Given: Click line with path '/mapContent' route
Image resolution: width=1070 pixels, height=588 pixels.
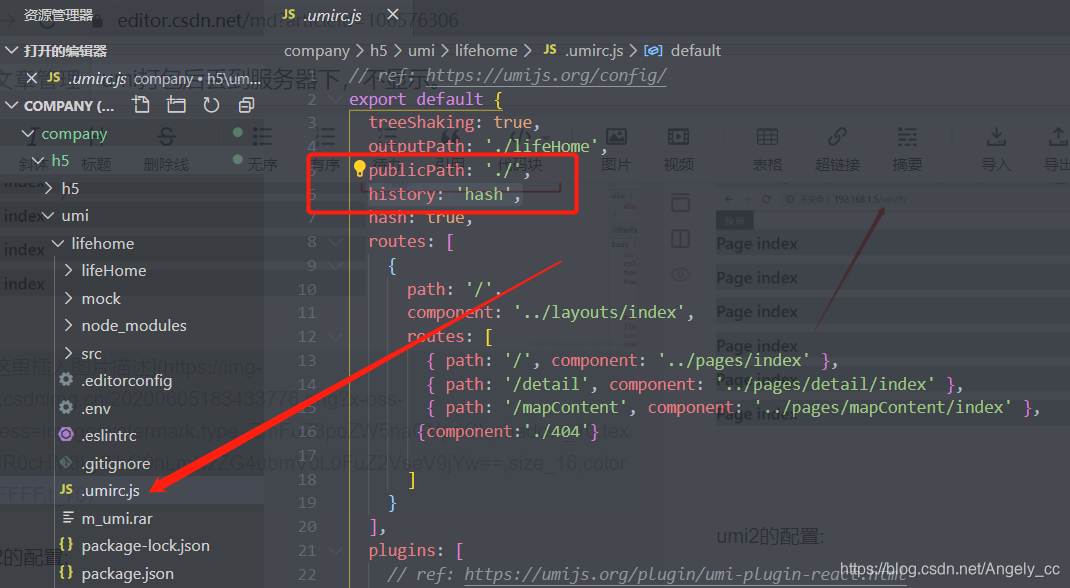Looking at the screenshot, I should (734, 408).
